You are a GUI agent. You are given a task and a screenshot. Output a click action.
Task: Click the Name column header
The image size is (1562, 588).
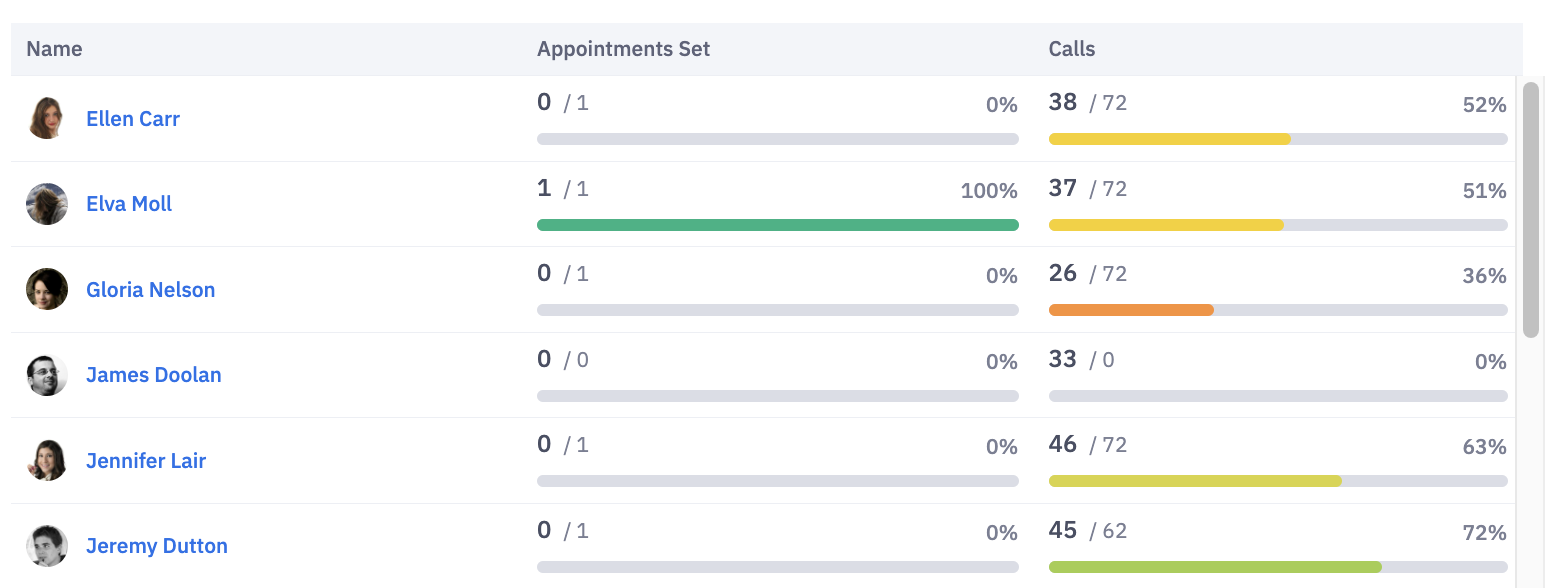click(x=54, y=49)
